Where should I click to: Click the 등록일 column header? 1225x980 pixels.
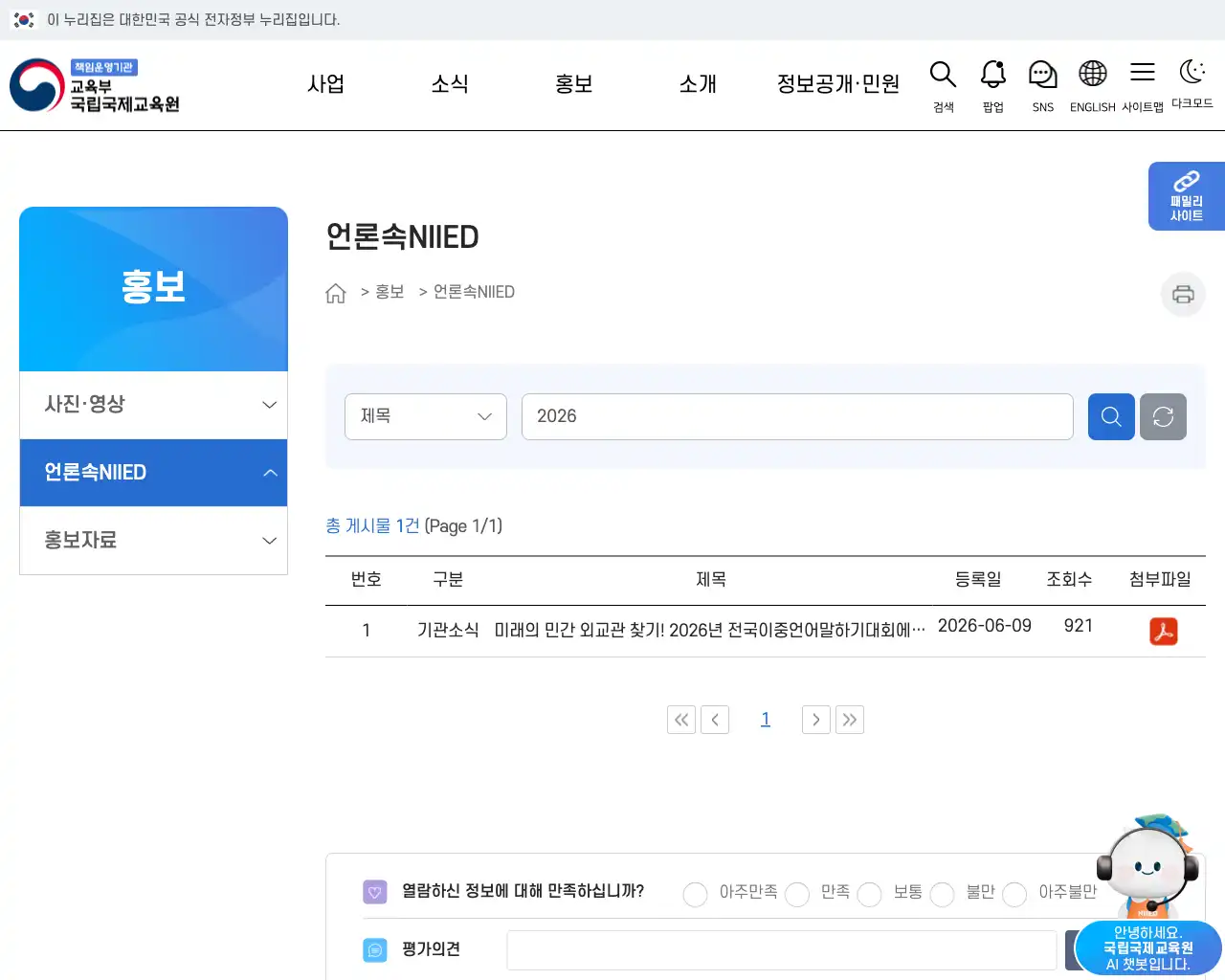(x=978, y=580)
